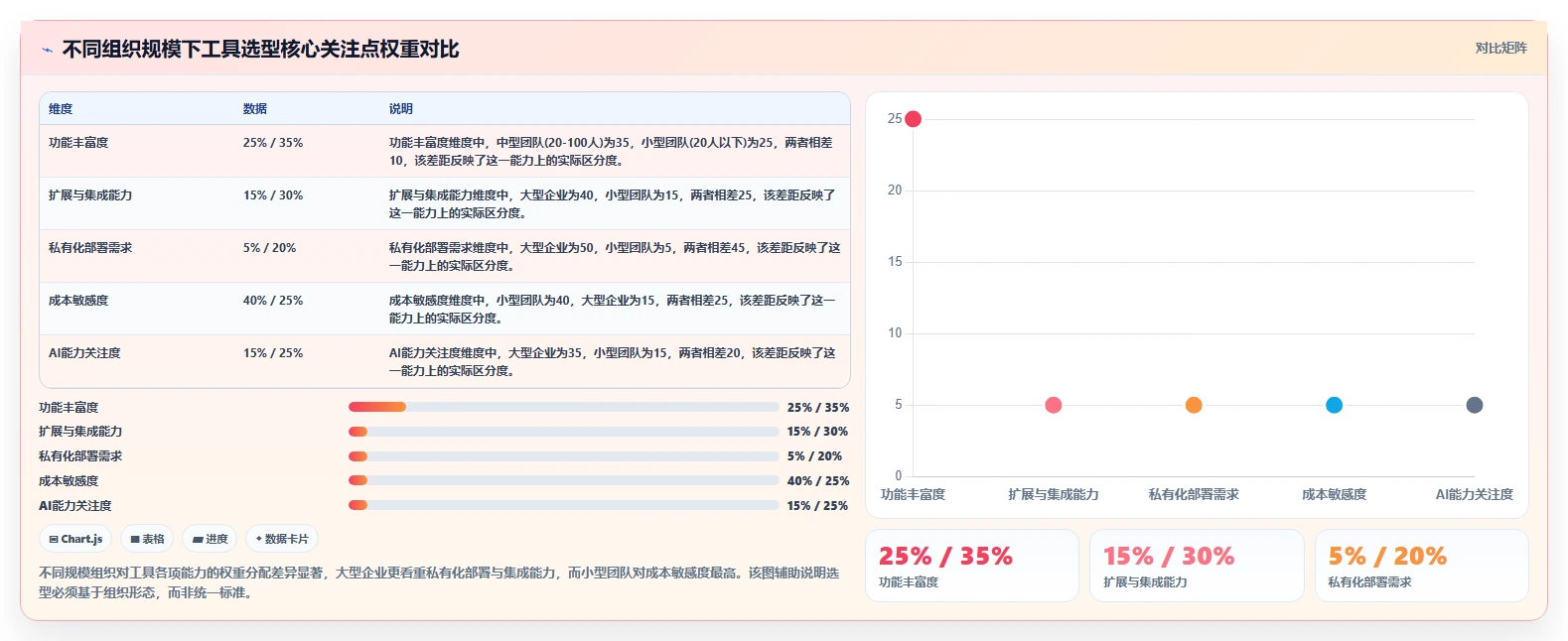Click the gray AI能力关注度 chart data point

[x=1475, y=405]
